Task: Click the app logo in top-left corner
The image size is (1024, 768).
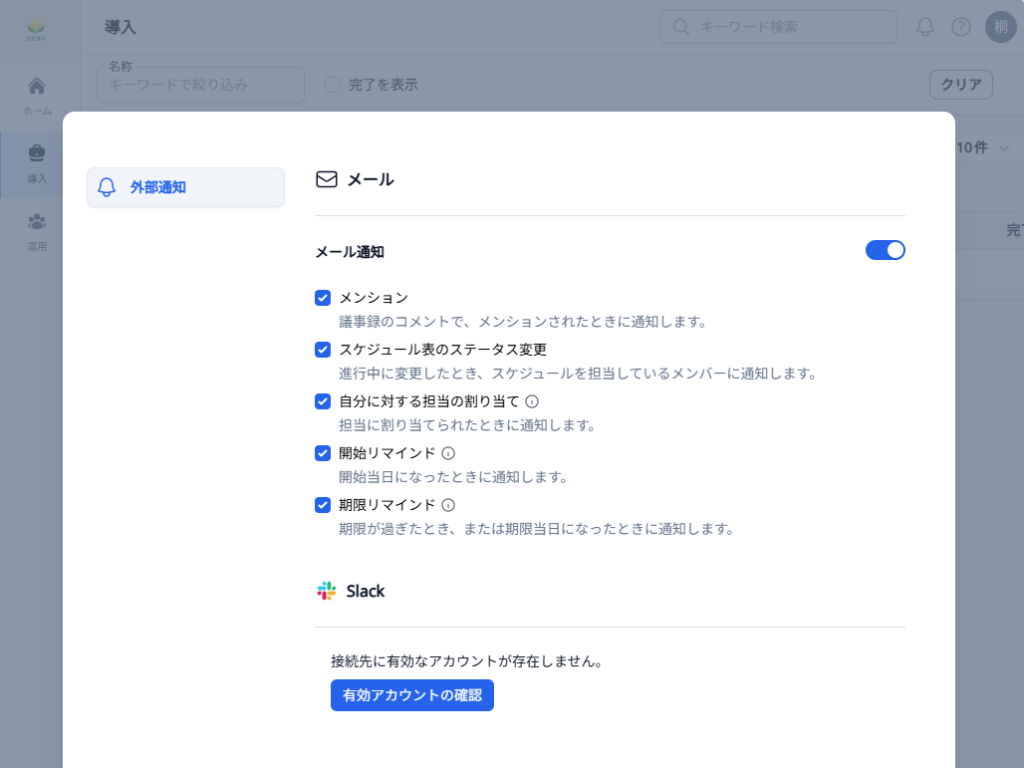Action: tap(36, 29)
